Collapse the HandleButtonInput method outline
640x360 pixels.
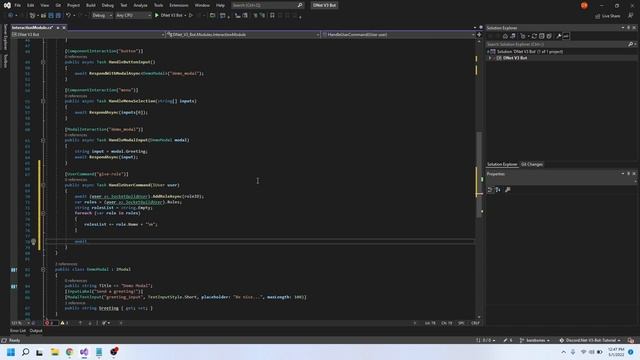(x=43, y=62)
